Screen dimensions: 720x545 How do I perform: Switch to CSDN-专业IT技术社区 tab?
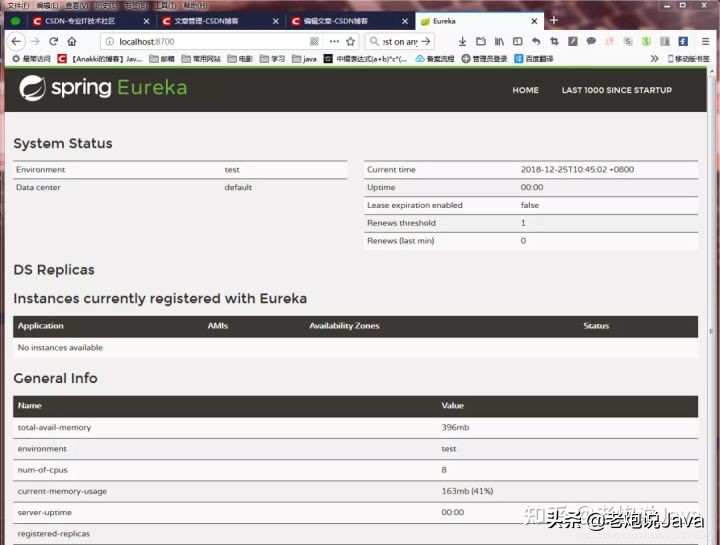(90, 21)
